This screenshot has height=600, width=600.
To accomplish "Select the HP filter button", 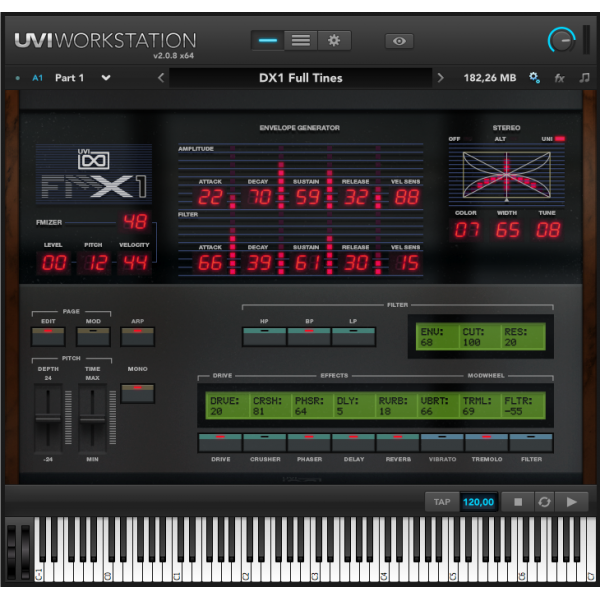I will pos(264,337).
